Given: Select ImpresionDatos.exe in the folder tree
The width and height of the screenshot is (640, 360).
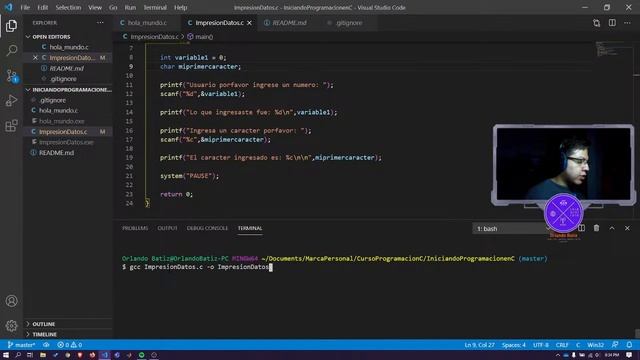Looking at the screenshot, I should coord(67,142).
